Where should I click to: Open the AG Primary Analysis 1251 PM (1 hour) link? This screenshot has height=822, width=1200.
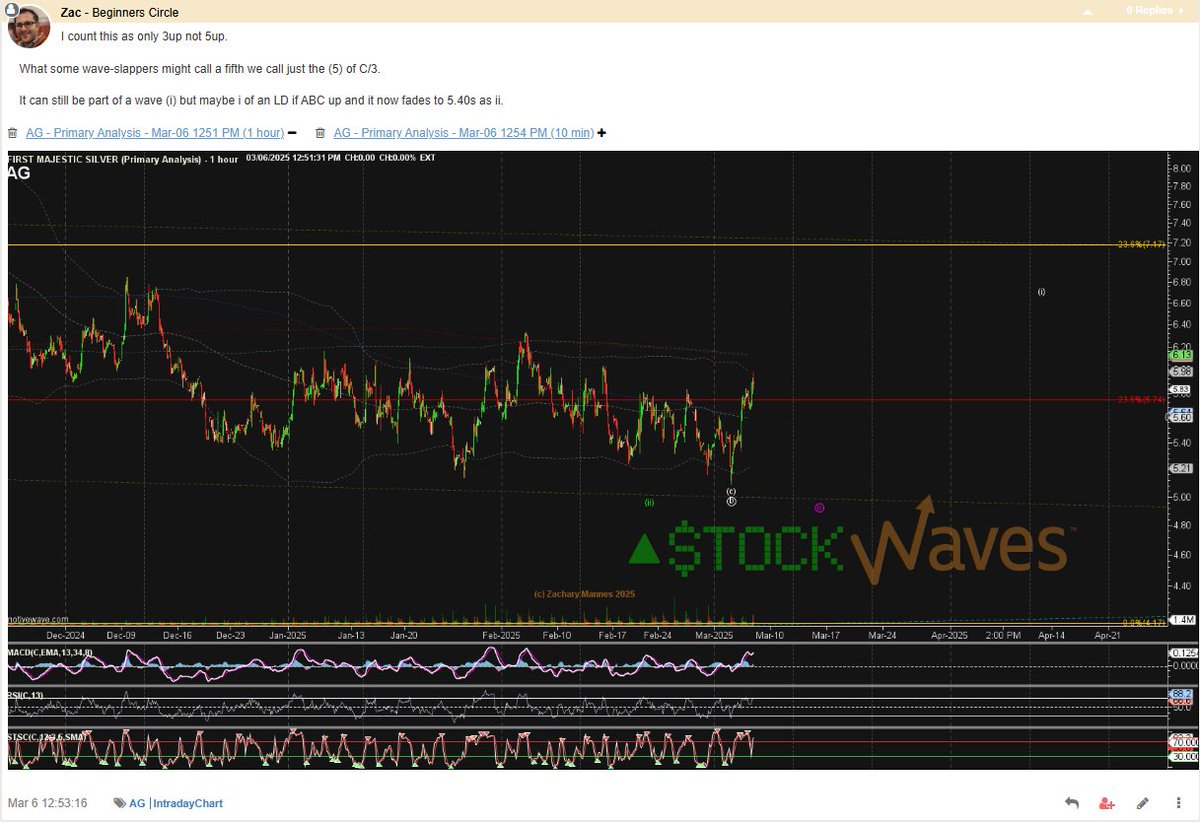[155, 133]
